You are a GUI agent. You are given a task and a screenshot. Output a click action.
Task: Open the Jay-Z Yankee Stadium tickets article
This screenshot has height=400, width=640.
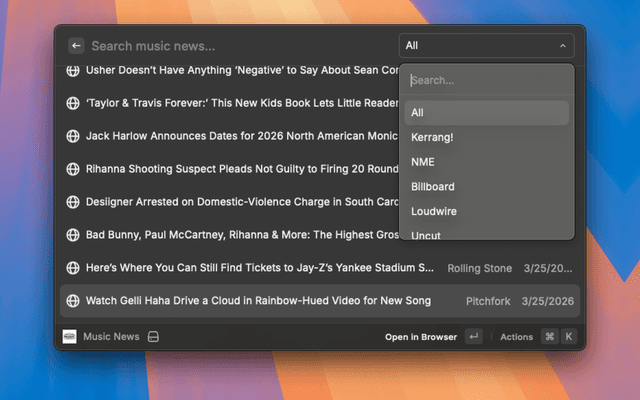point(260,268)
